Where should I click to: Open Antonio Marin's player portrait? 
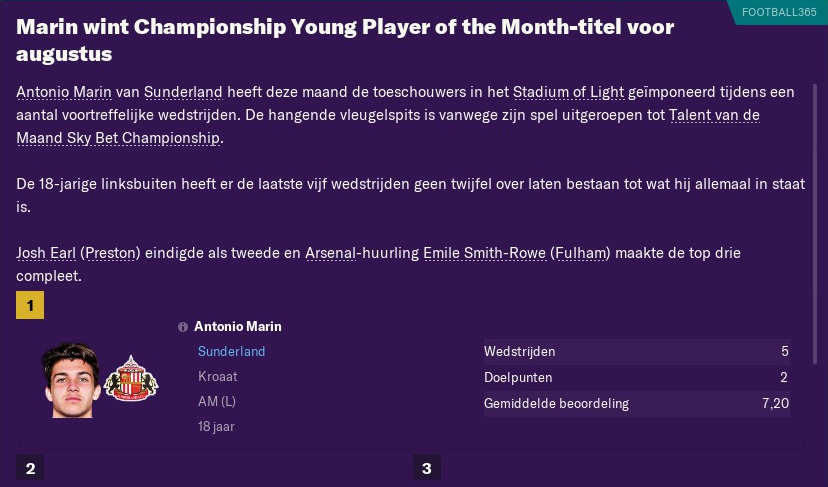click(68, 380)
